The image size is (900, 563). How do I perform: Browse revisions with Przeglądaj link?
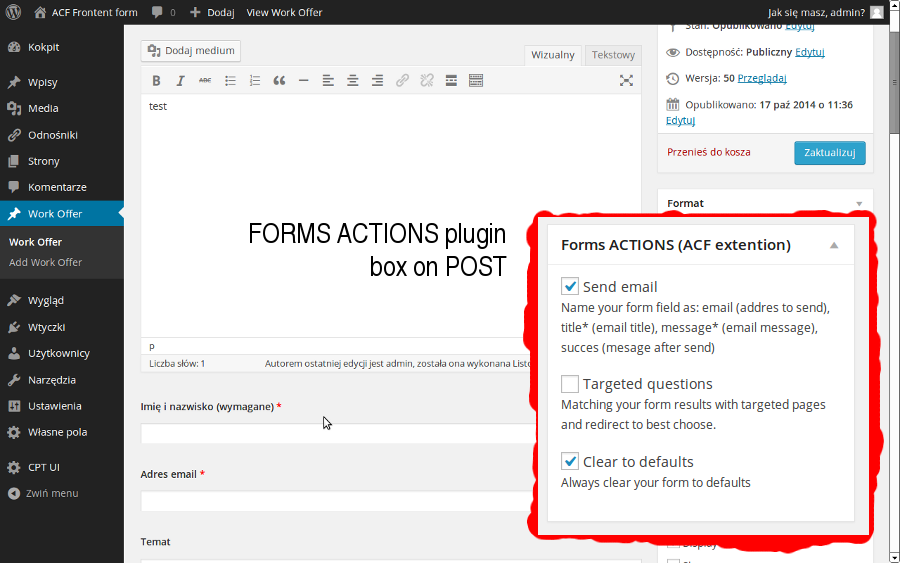pyautogui.click(x=762, y=79)
